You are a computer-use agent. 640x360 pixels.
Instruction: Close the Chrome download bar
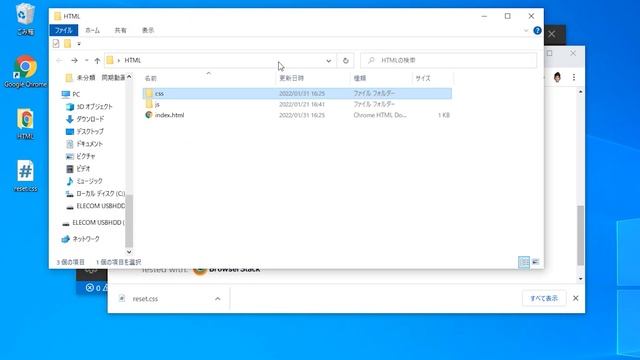coord(576,298)
